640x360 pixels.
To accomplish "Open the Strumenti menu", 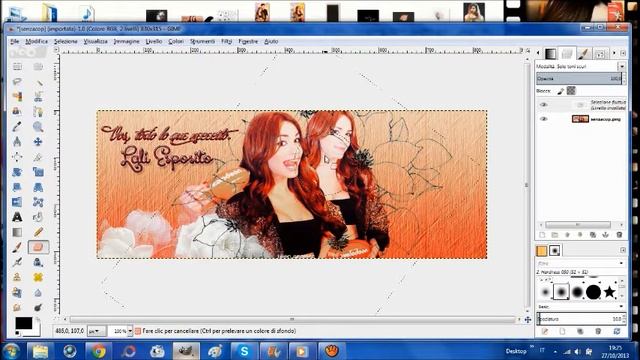I will [x=202, y=41].
